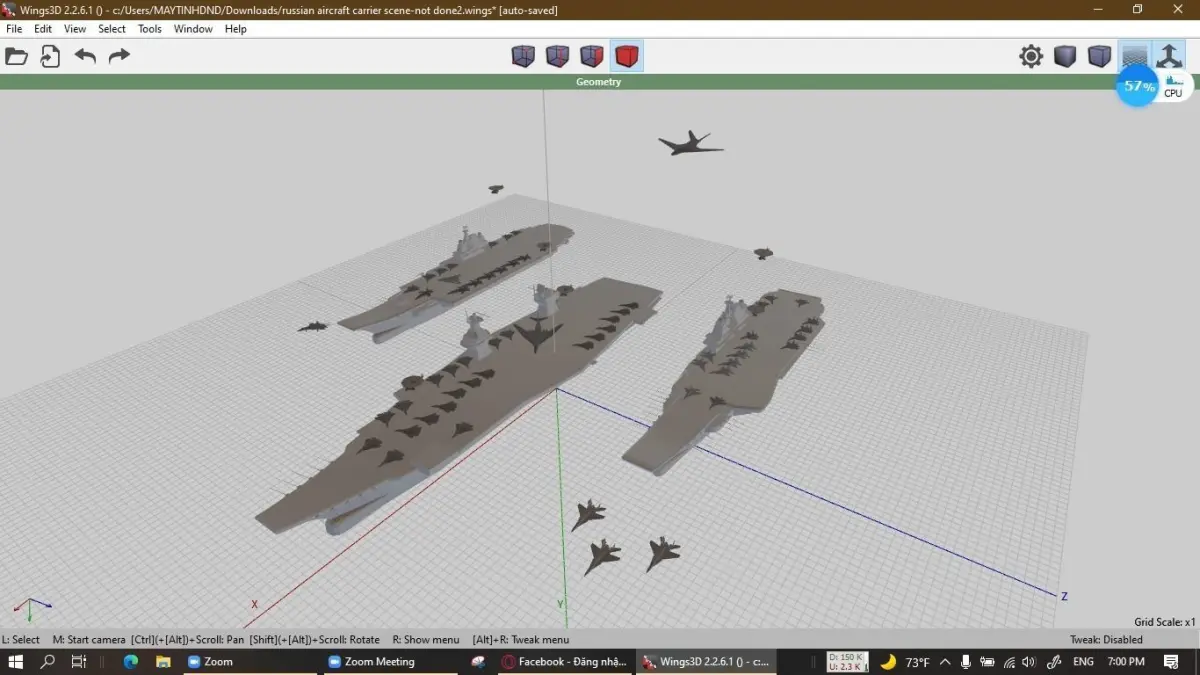Expand the Window menu
The height and width of the screenshot is (675, 1200).
(193, 29)
